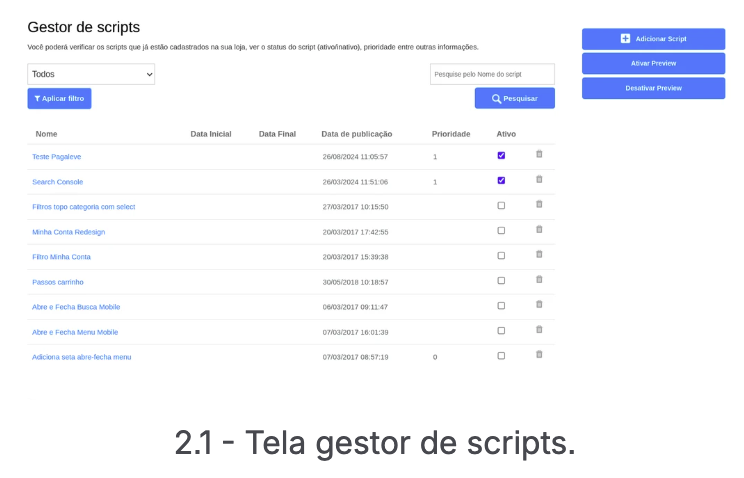This screenshot has width=744, height=478.
Task: Enable Ativo checkbox for Passos carrinho
Action: [x=501, y=281]
